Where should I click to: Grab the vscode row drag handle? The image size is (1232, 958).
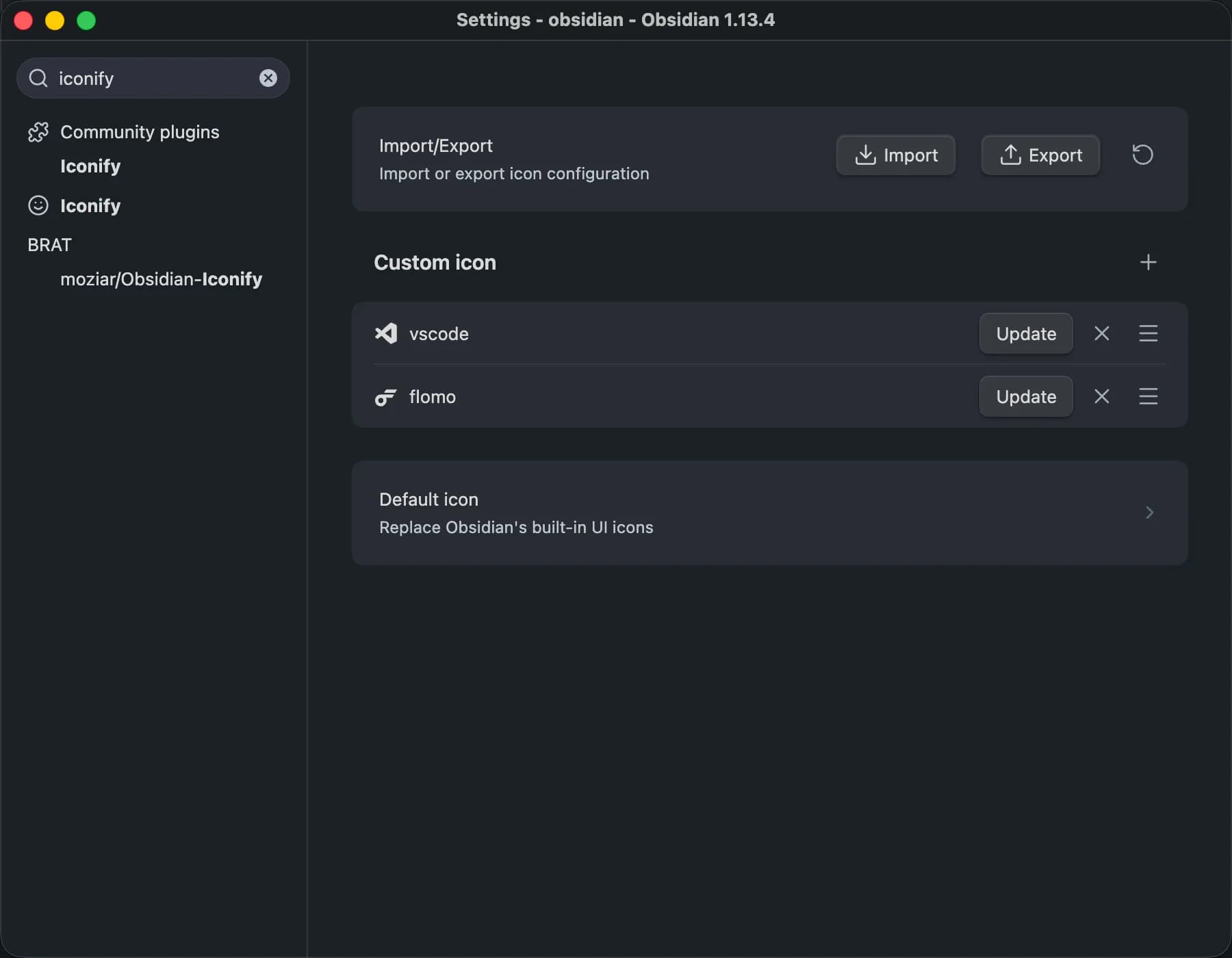point(1148,333)
